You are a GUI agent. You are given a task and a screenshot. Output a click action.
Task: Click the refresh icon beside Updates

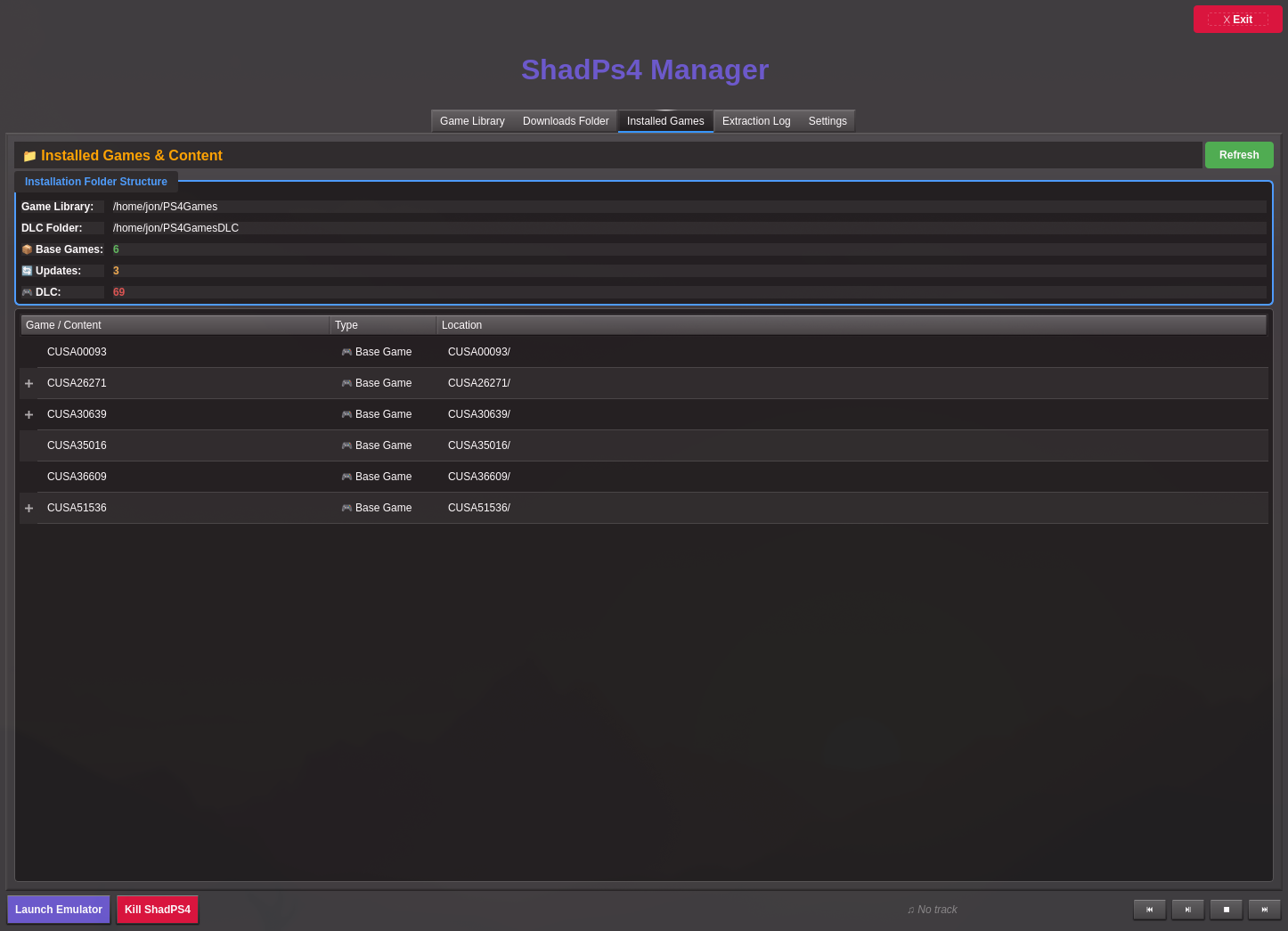coord(27,271)
